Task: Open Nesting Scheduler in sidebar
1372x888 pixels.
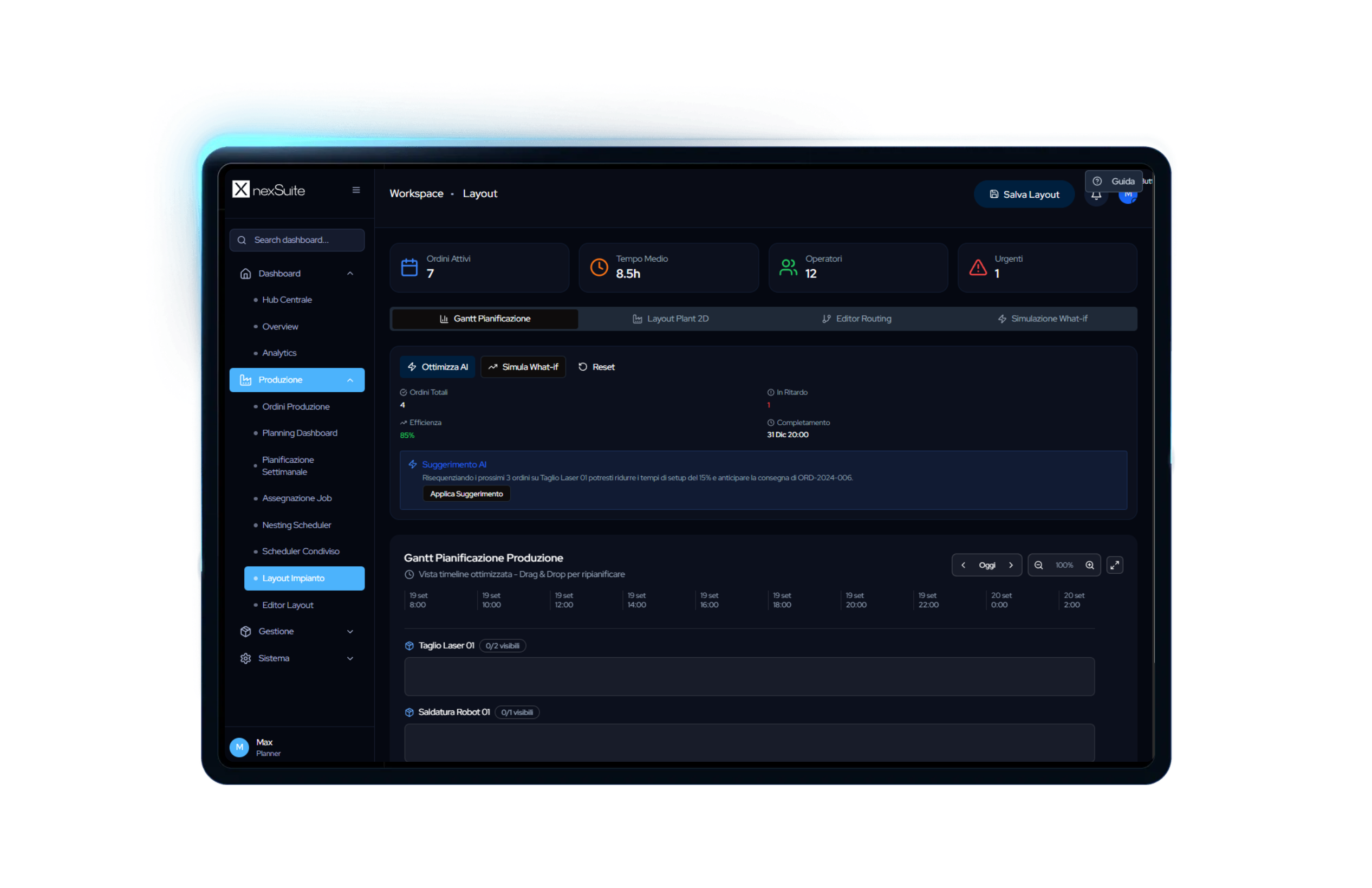Action: (296, 526)
